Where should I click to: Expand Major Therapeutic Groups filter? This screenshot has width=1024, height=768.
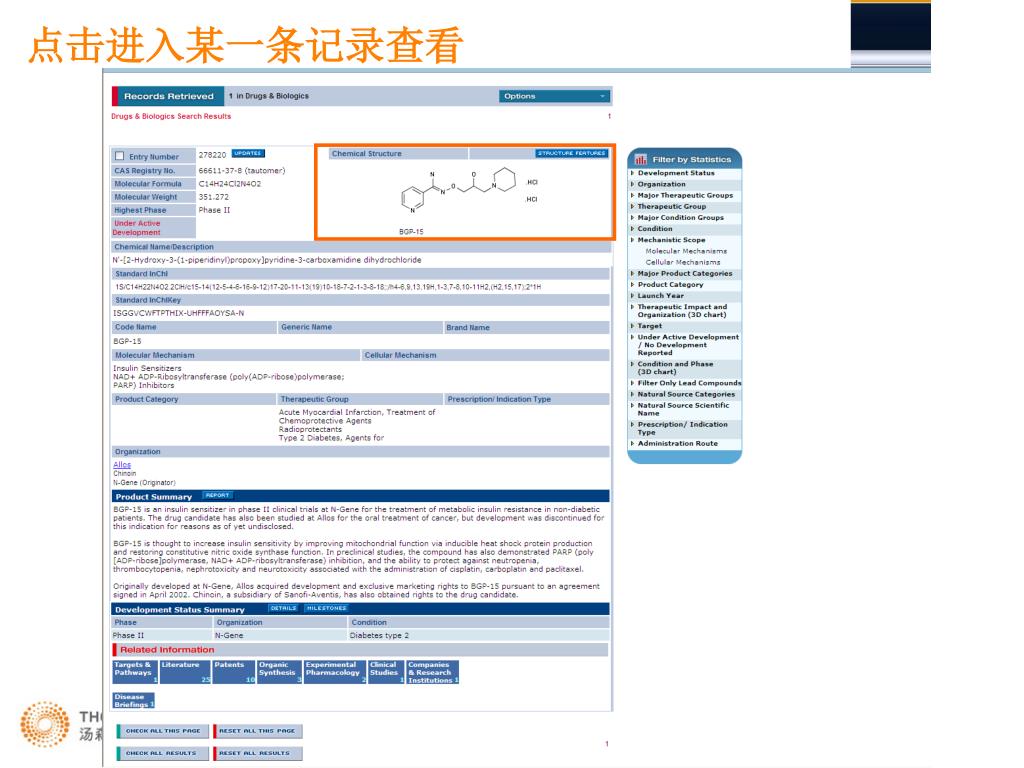(x=685, y=195)
